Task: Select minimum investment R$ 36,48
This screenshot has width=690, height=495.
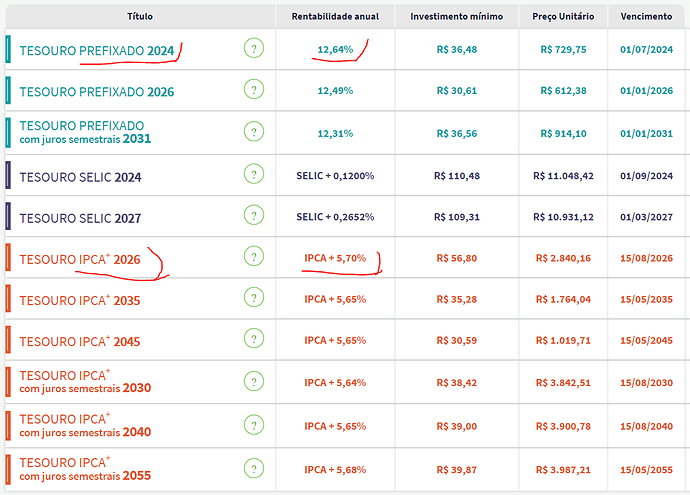Action: (x=457, y=49)
